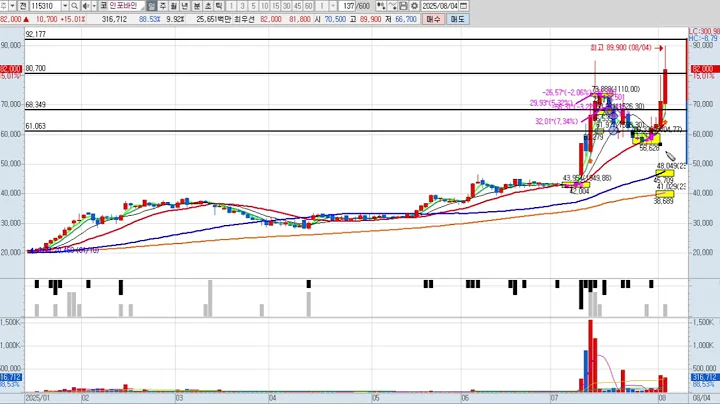Image resolution: width=720 pixels, height=404 pixels.
Task: Select the 30 interval button
Action: pyautogui.click(x=287, y=6)
